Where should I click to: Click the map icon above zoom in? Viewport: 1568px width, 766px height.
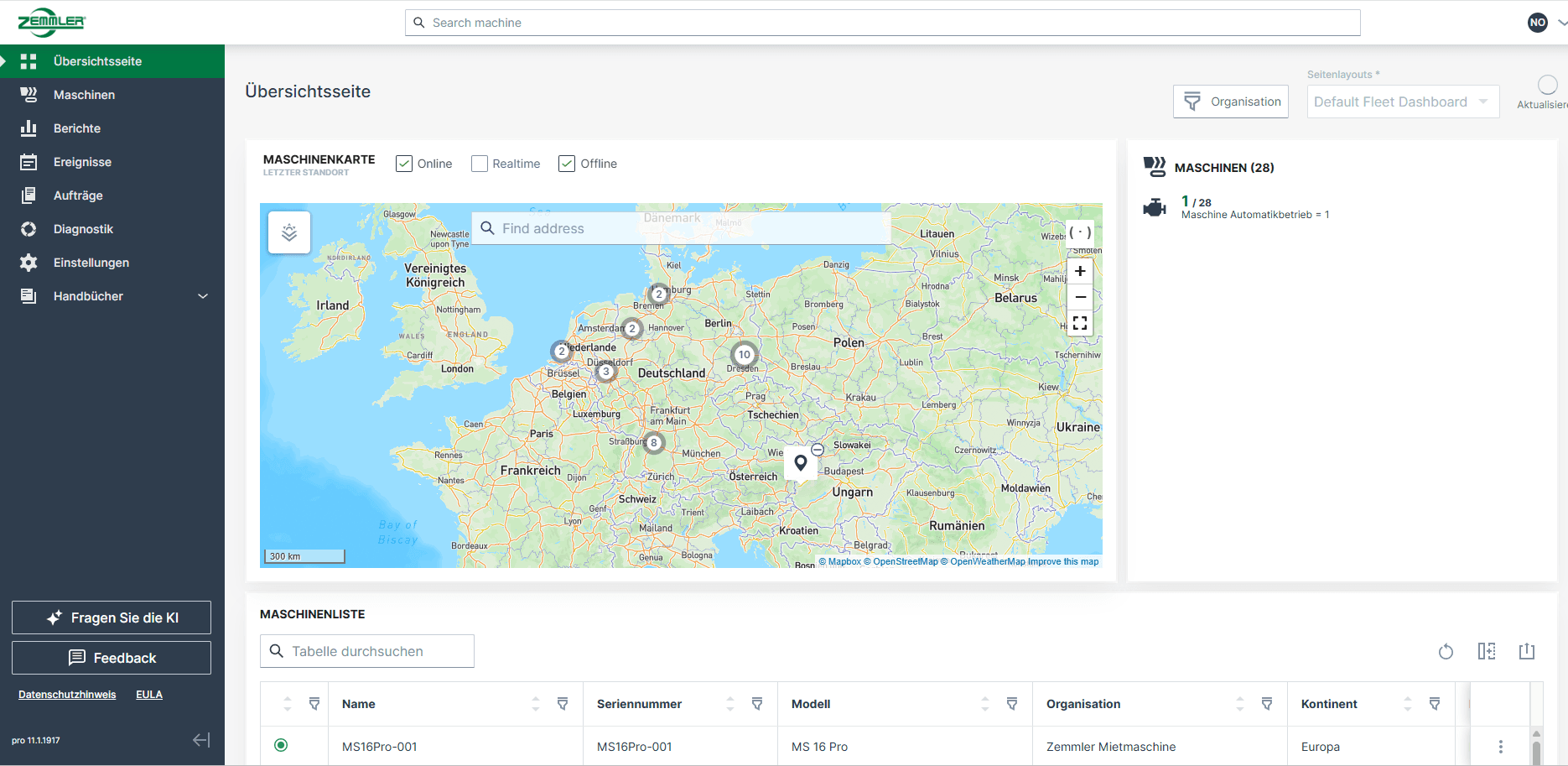pyautogui.click(x=1080, y=232)
